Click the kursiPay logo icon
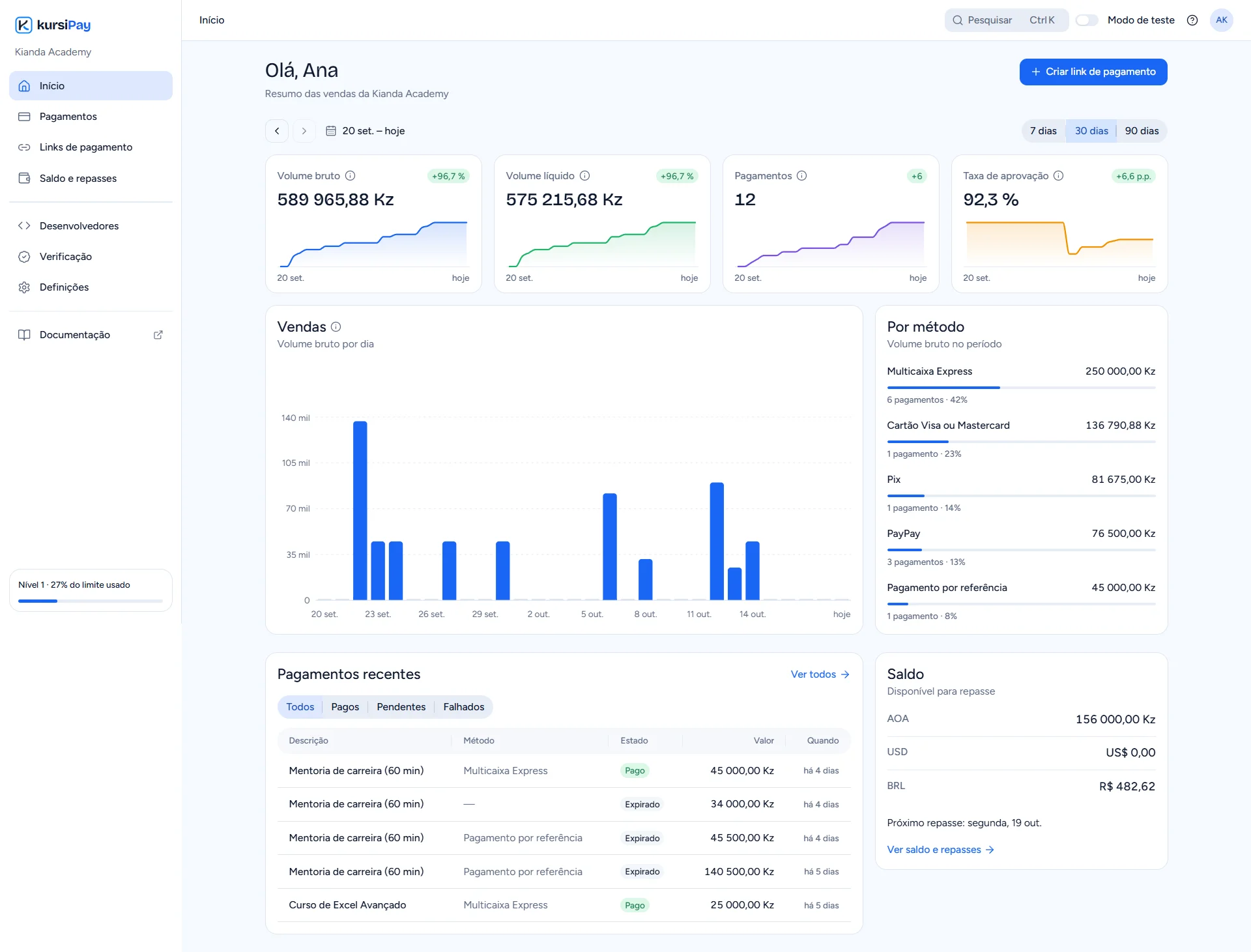Viewport: 1251px width, 952px height. point(23,25)
